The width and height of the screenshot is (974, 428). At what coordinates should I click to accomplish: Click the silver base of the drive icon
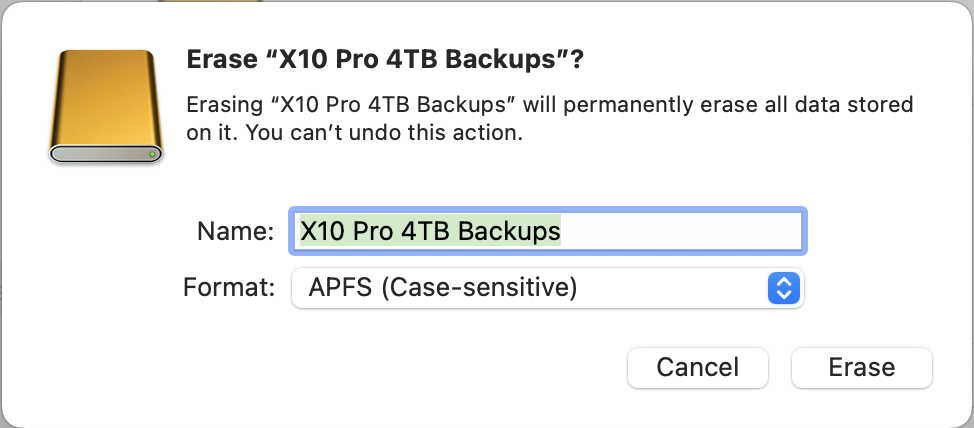point(104,155)
